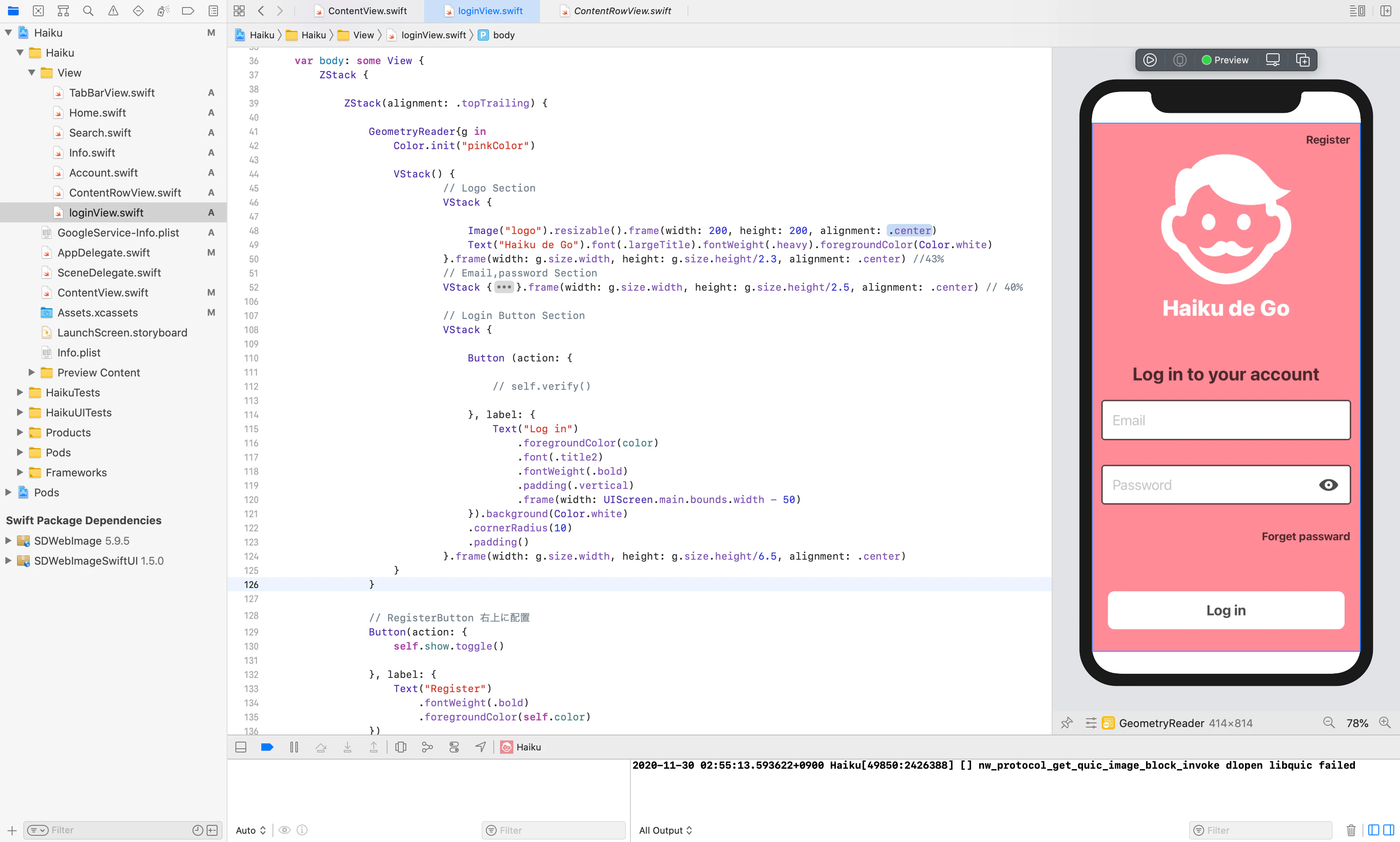Click Simulate Location arrow icon
This screenshot has height=842, width=1400.
tap(480, 747)
